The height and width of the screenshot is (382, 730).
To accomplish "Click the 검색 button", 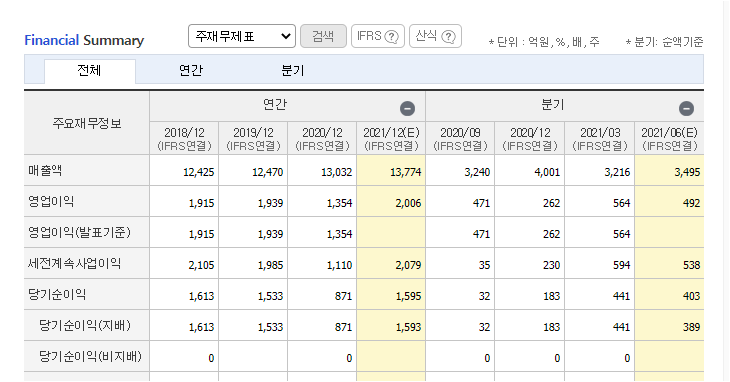I will pyautogui.click(x=323, y=36).
